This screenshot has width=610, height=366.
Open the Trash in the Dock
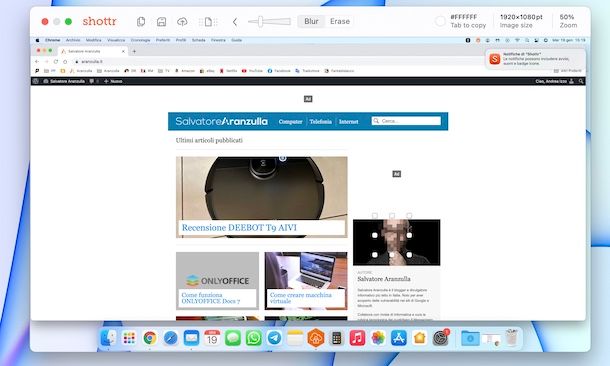click(x=512, y=338)
